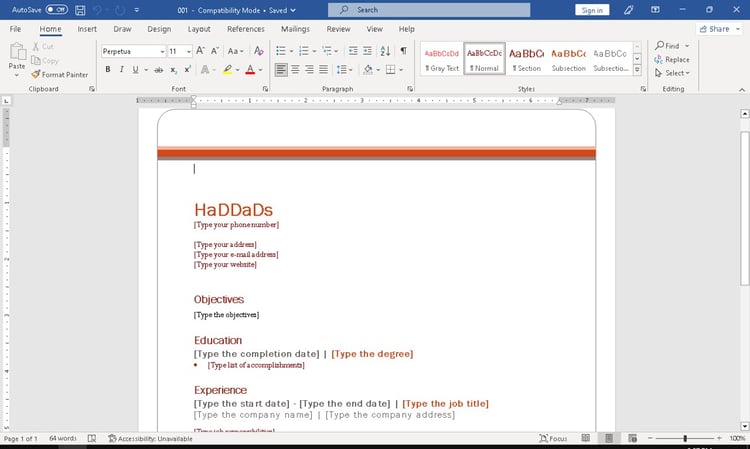Toggle Bold formatting

click(x=108, y=70)
